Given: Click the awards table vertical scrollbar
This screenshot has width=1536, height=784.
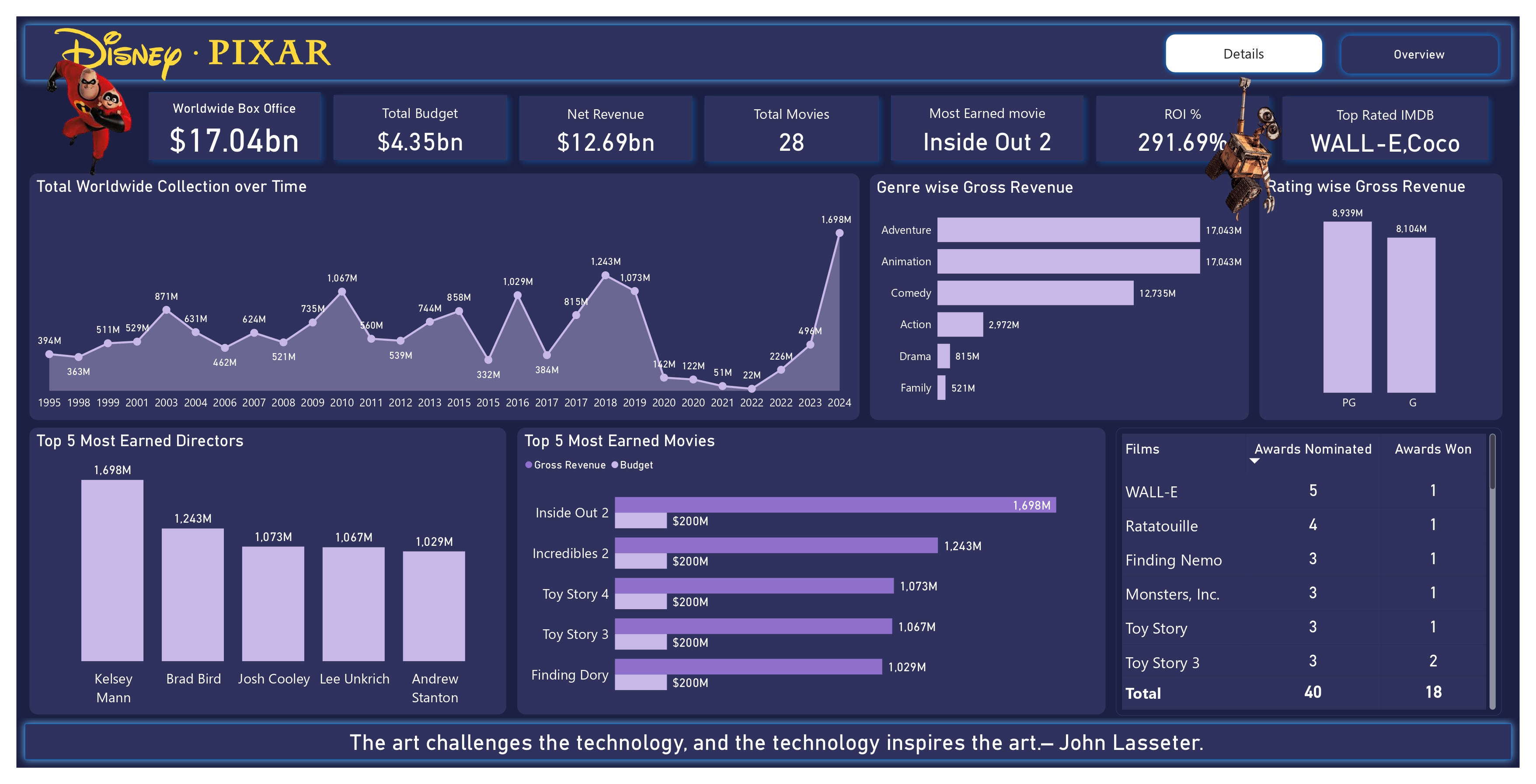Looking at the screenshot, I should pyautogui.click(x=1492, y=571).
